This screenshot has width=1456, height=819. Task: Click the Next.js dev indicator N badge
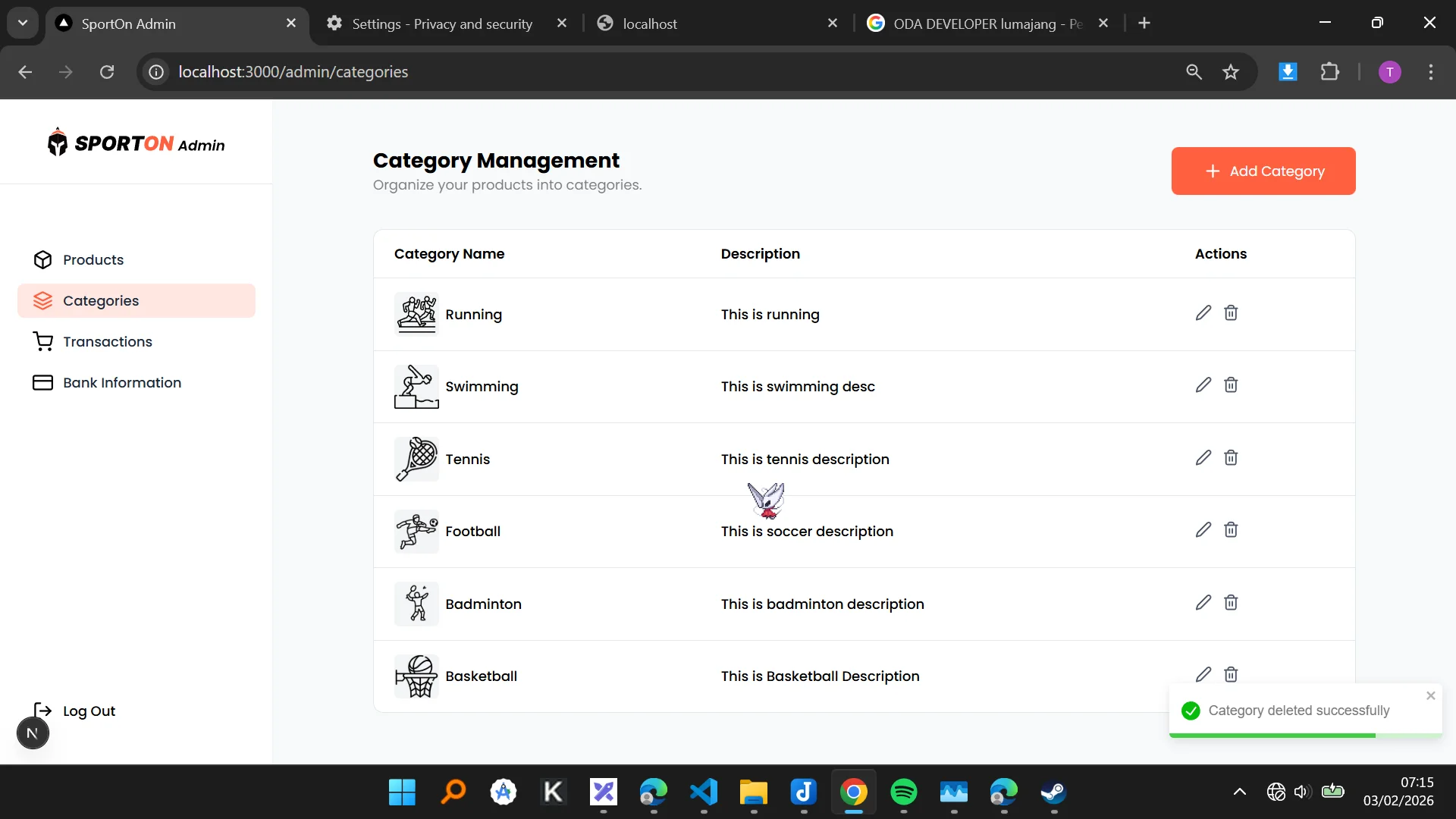coord(33,733)
